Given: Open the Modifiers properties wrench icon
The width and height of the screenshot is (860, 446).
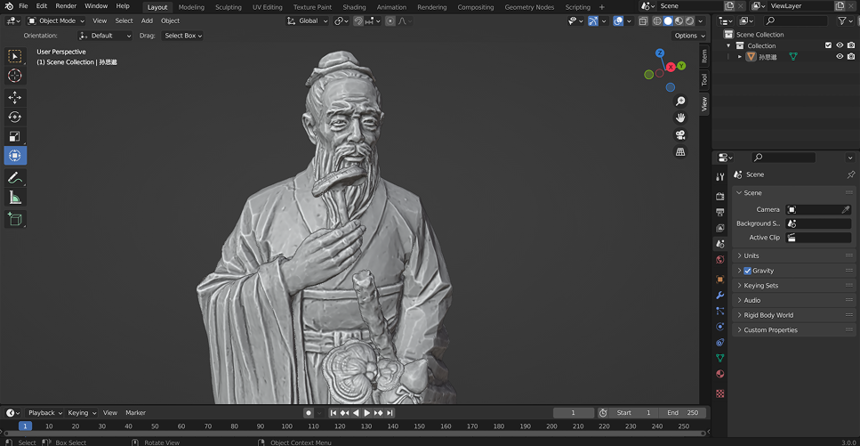Looking at the screenshot, I should pos(720,295).
